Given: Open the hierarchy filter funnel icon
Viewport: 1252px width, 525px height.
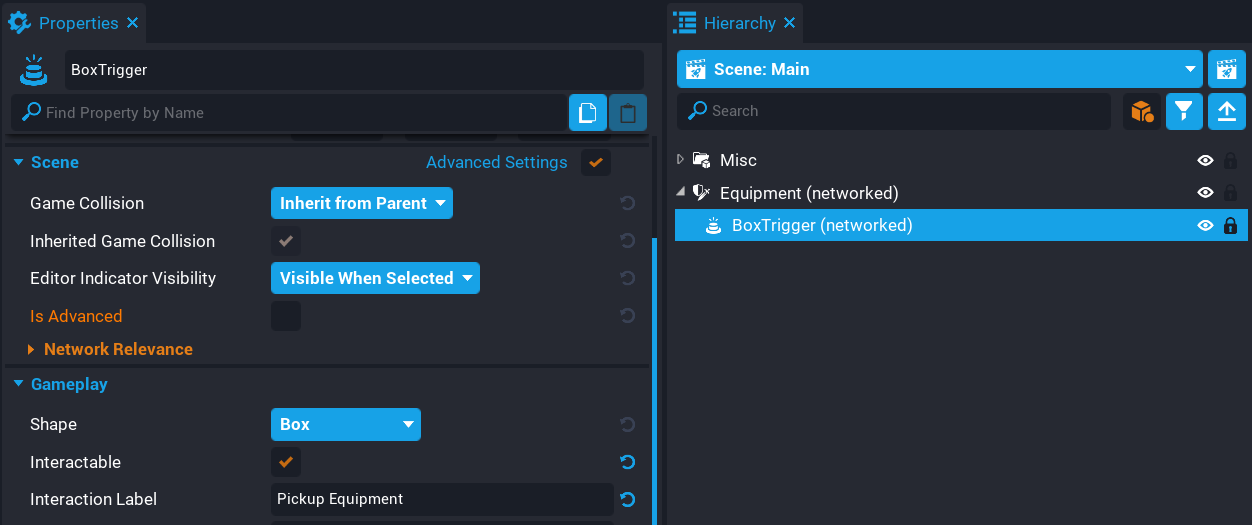Looking at the screenshot, I should [1184, 111].
